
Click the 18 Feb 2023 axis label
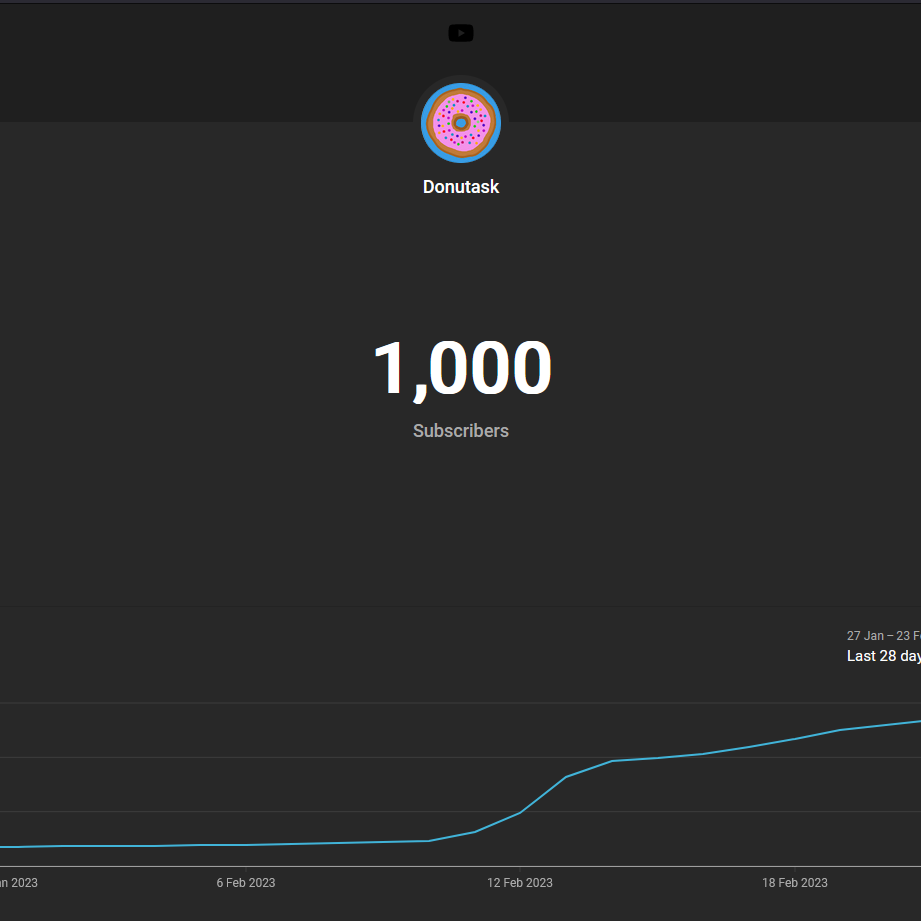[x=794, y=883]
